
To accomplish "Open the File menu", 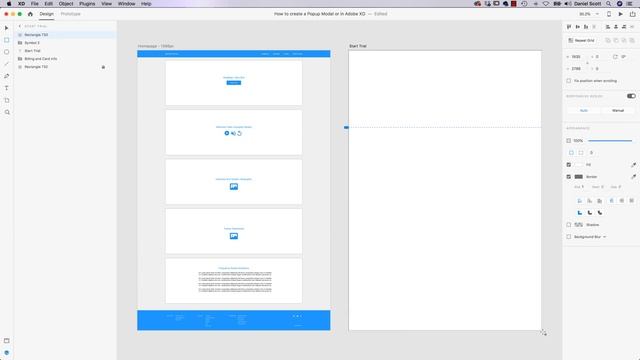I will coord(35,4).
